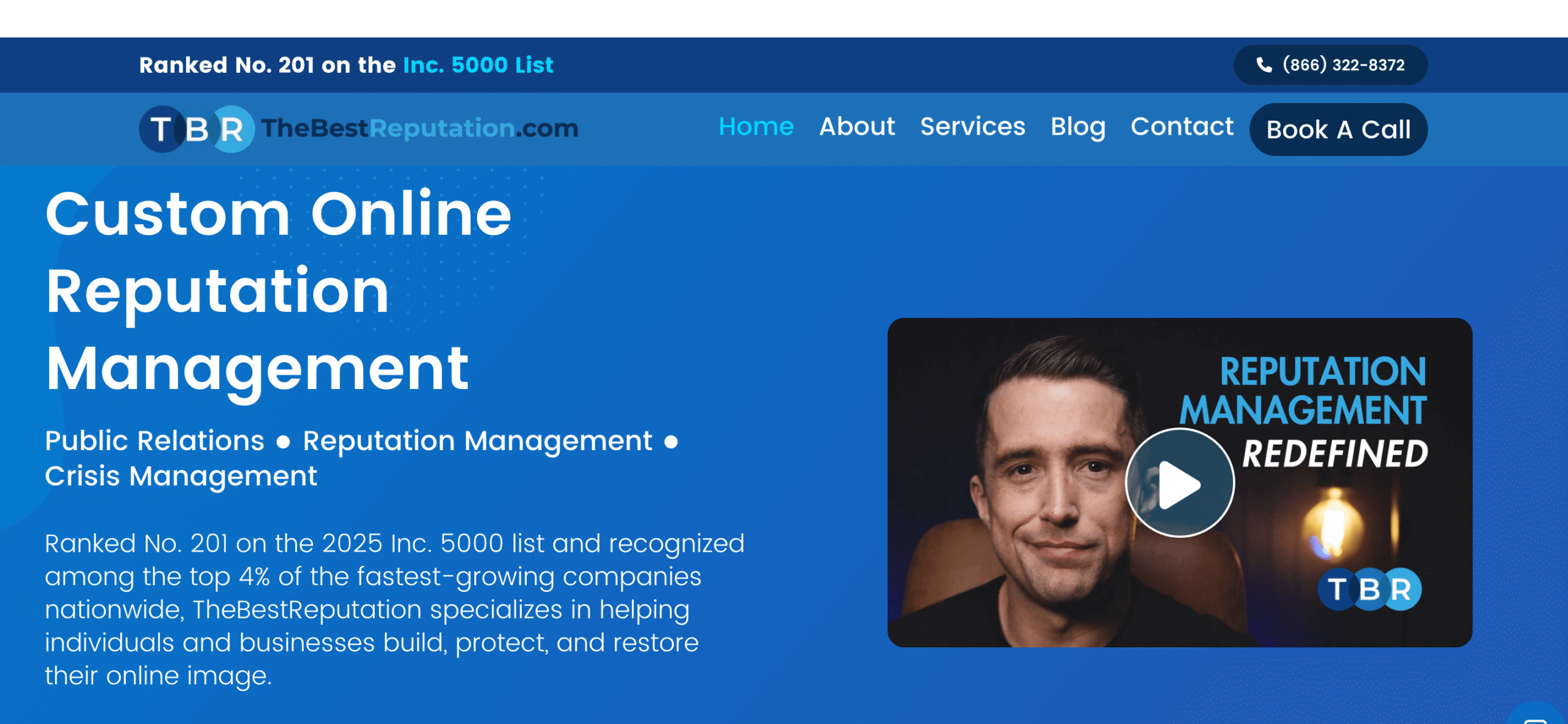Navigate to the Contact page

tap(1182, 127)
